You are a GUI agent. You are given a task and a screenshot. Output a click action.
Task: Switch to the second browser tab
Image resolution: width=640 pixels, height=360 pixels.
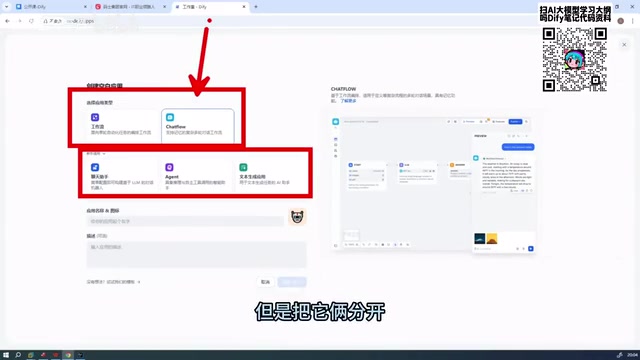click(x=131, y=7)
